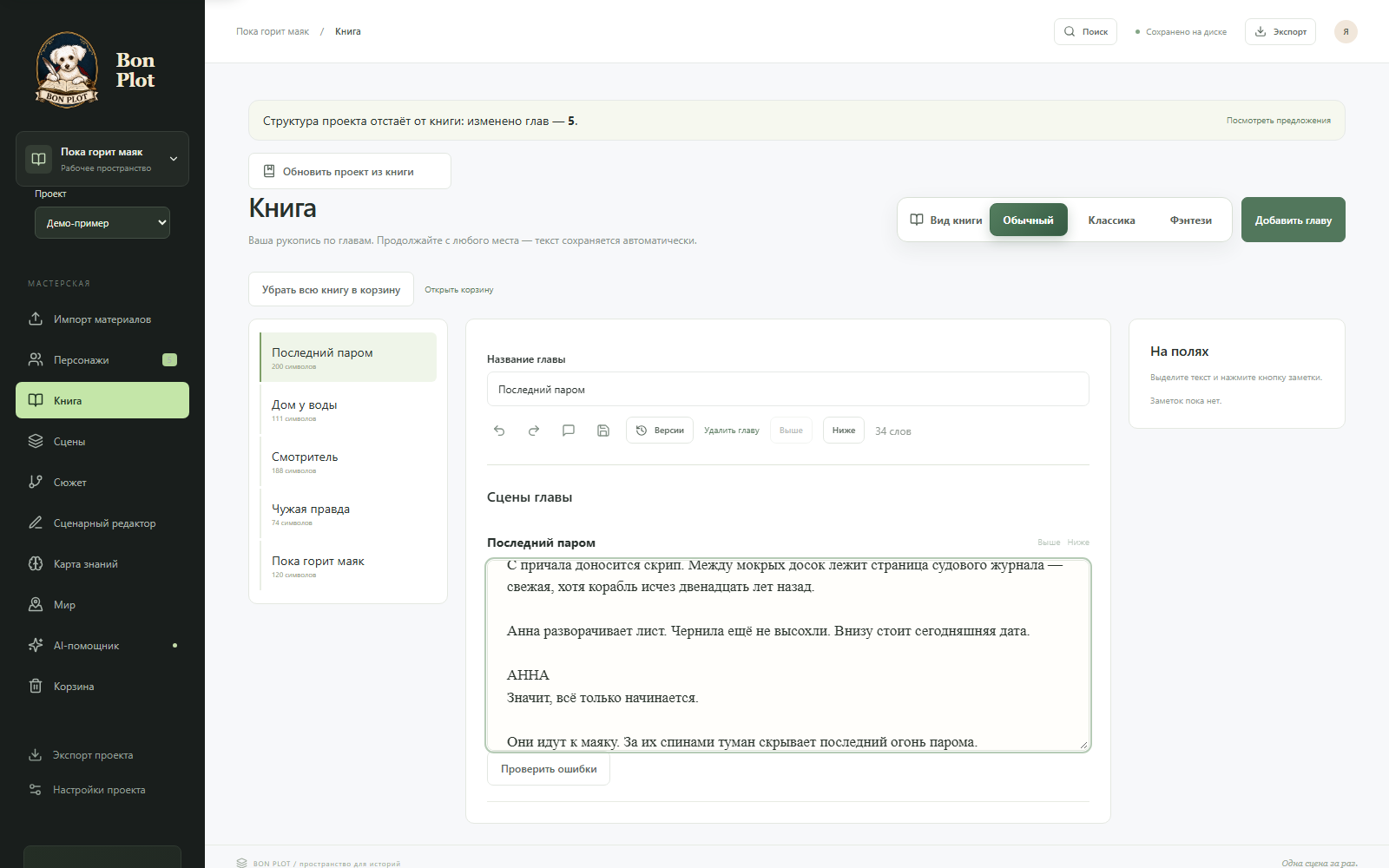This screenshot has height=868, width=1389.
Task: Select chapter Смотритель
Action: [348, 462]
